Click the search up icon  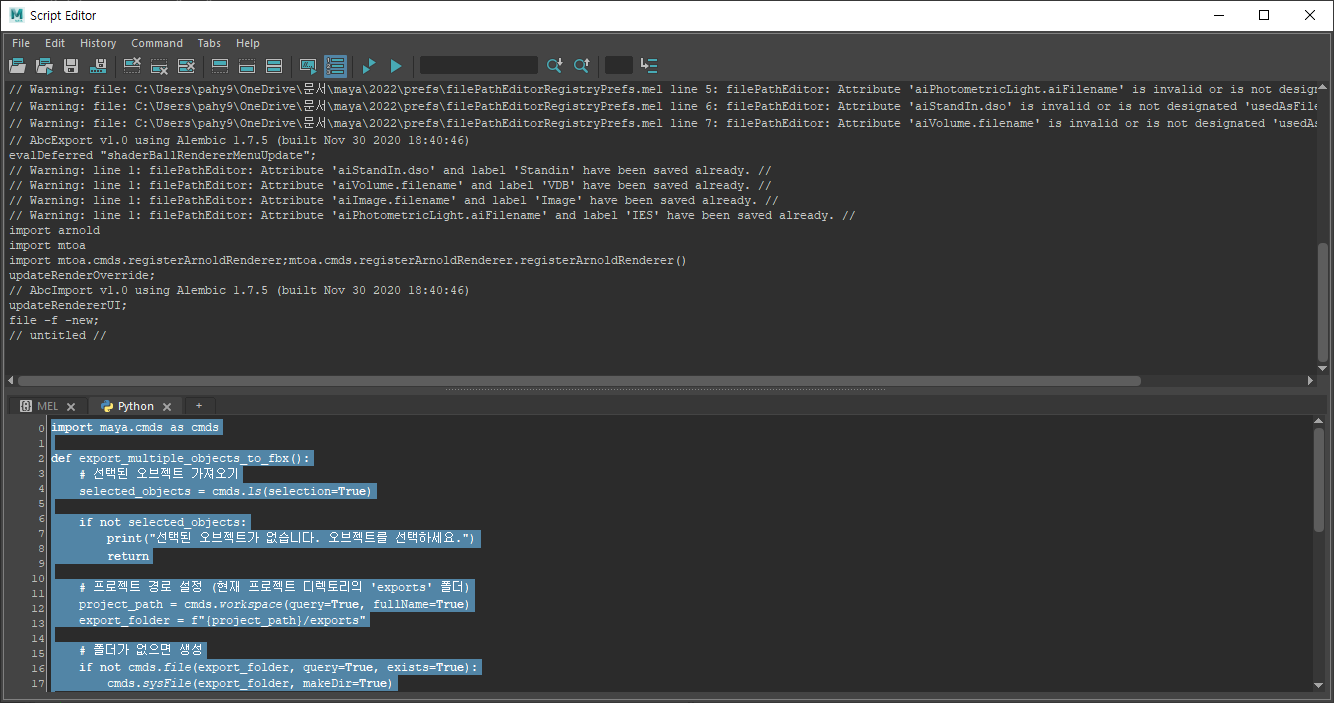[581, 66]
